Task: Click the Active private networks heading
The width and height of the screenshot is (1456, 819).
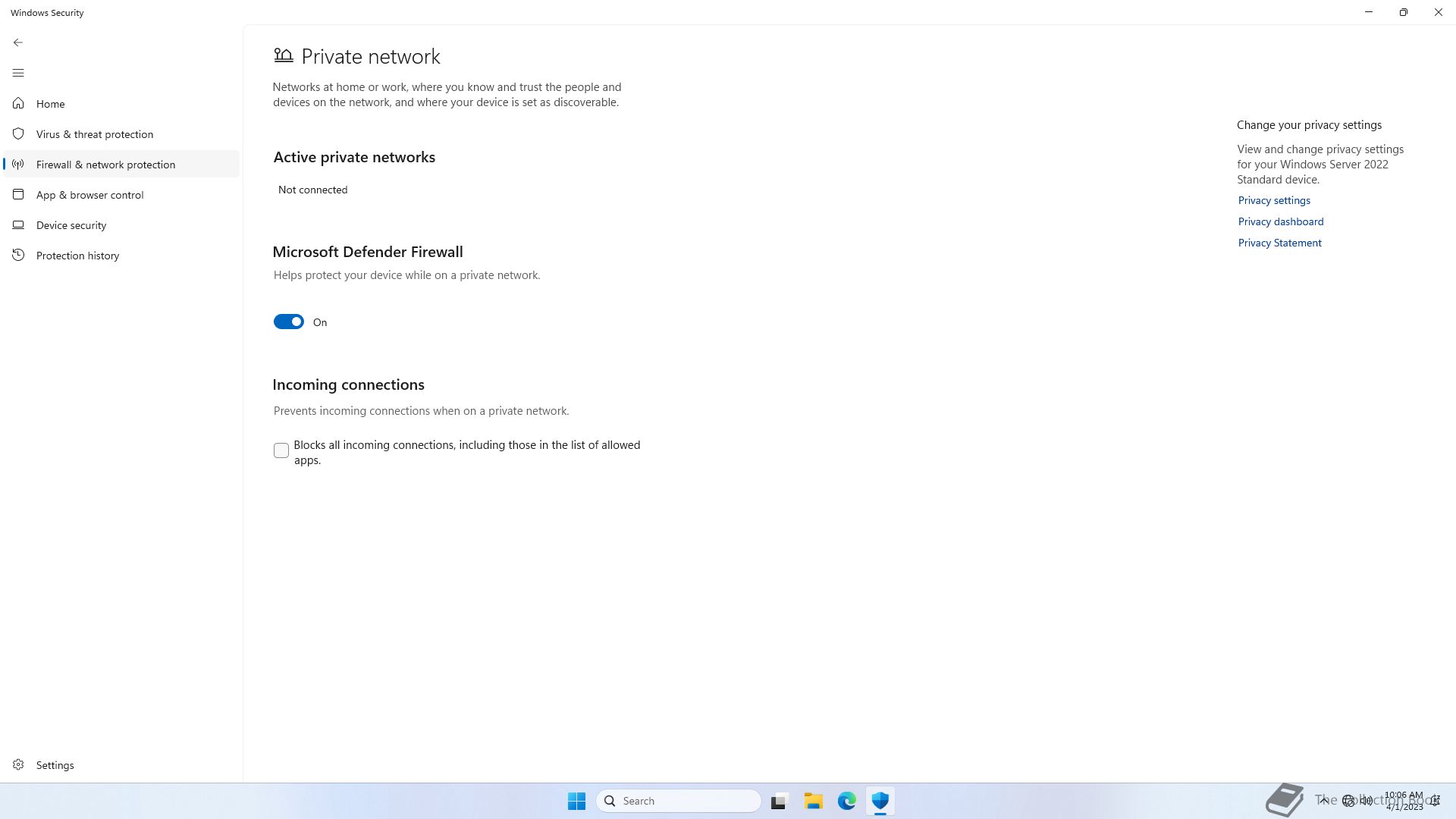Action: [354, 157]
